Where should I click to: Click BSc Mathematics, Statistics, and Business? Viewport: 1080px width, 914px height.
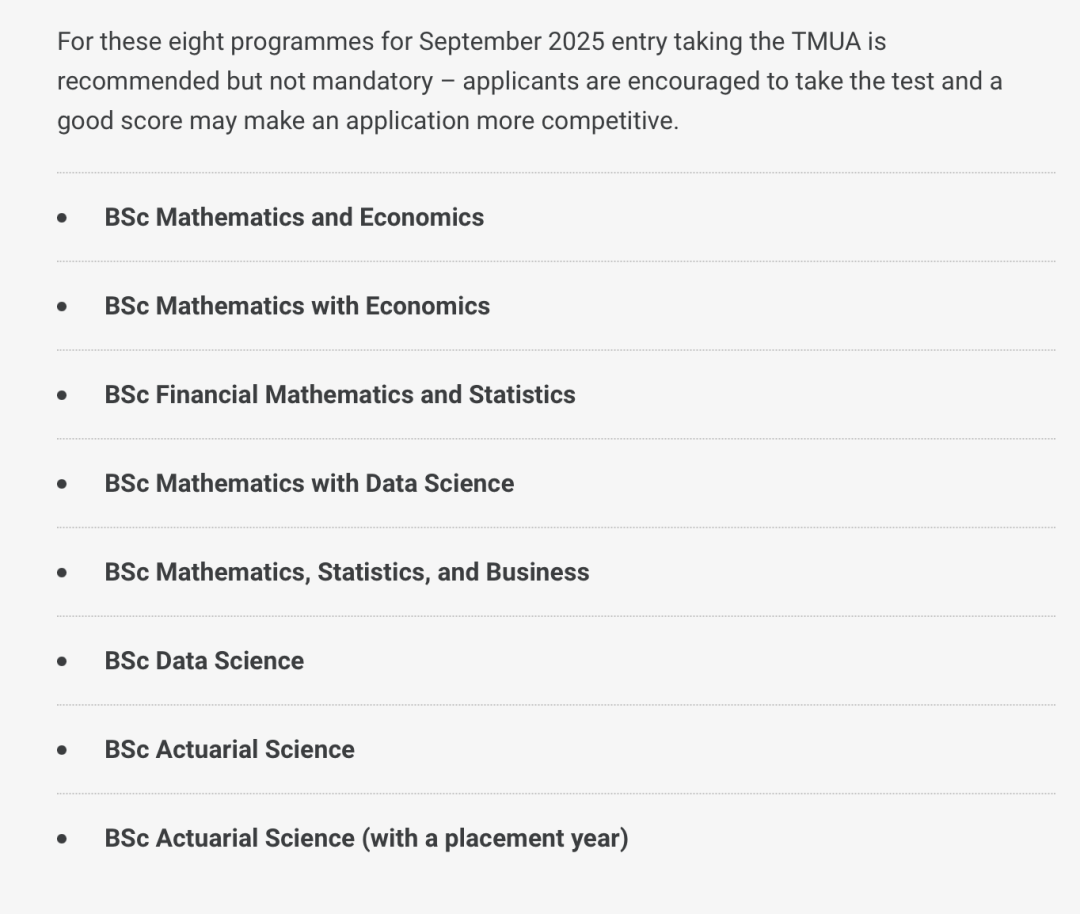pyautogui.click(x=347, y=572)
